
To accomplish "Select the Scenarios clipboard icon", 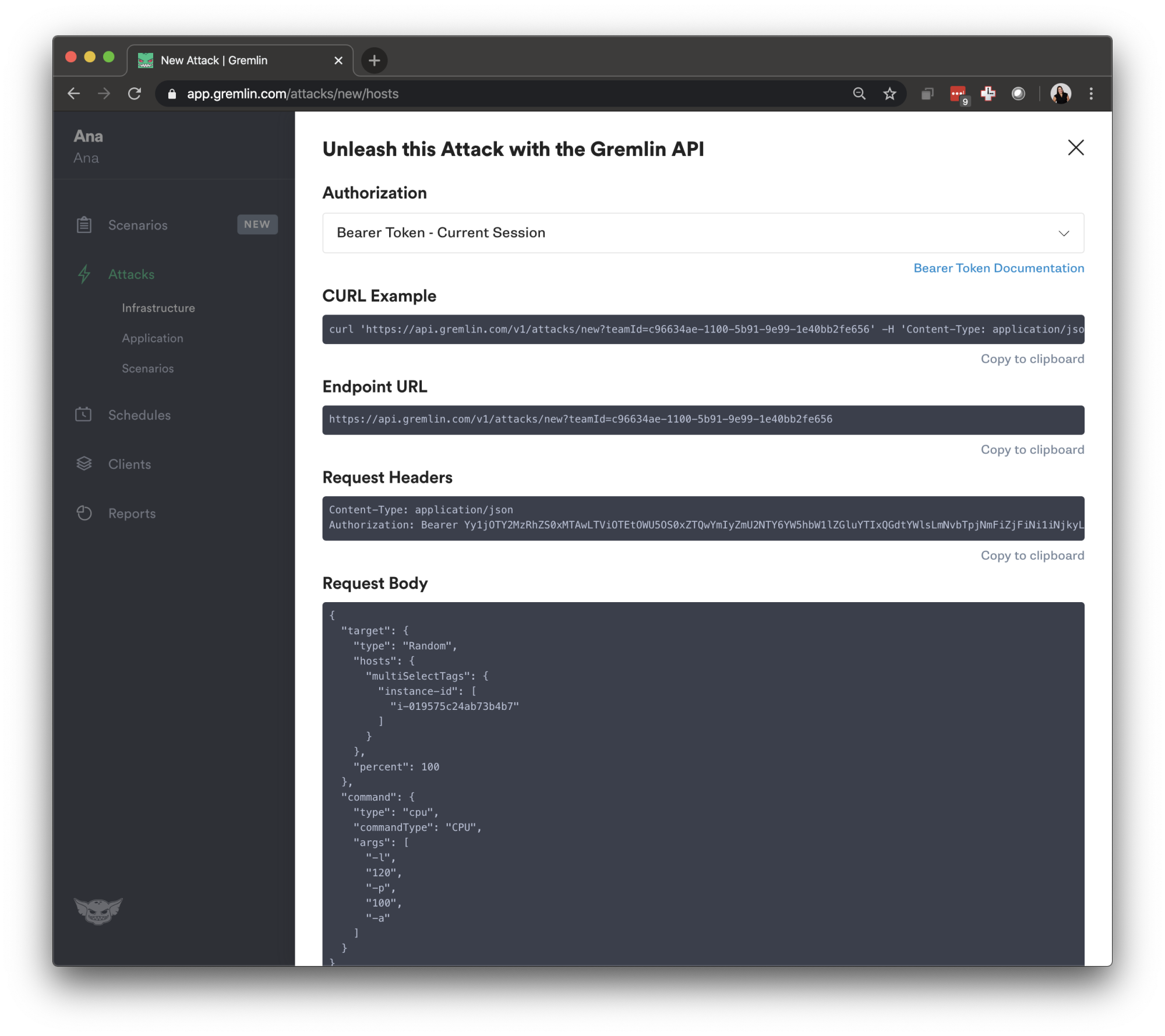I will [84, 224].
